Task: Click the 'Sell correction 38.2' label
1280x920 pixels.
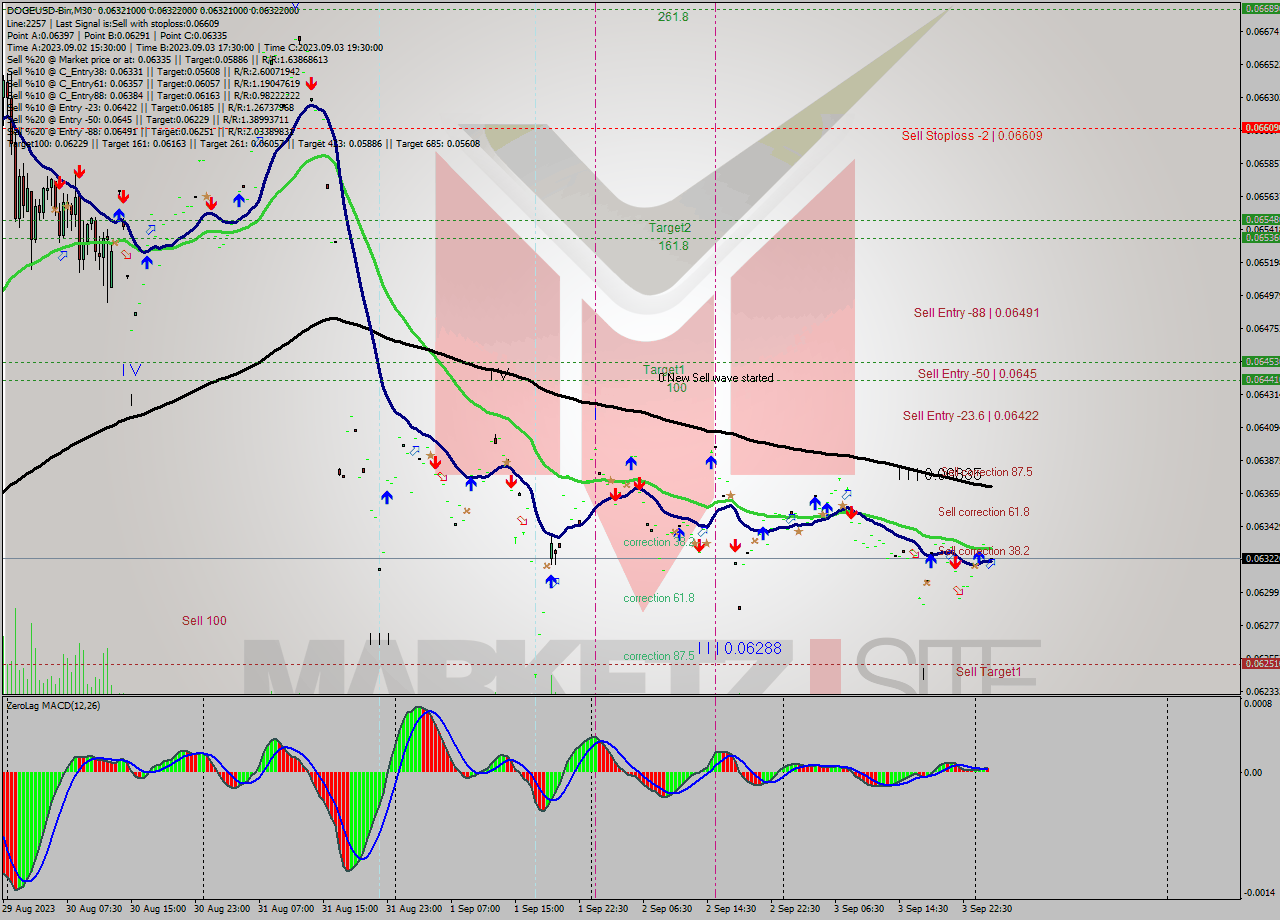Action: point(985,551)
